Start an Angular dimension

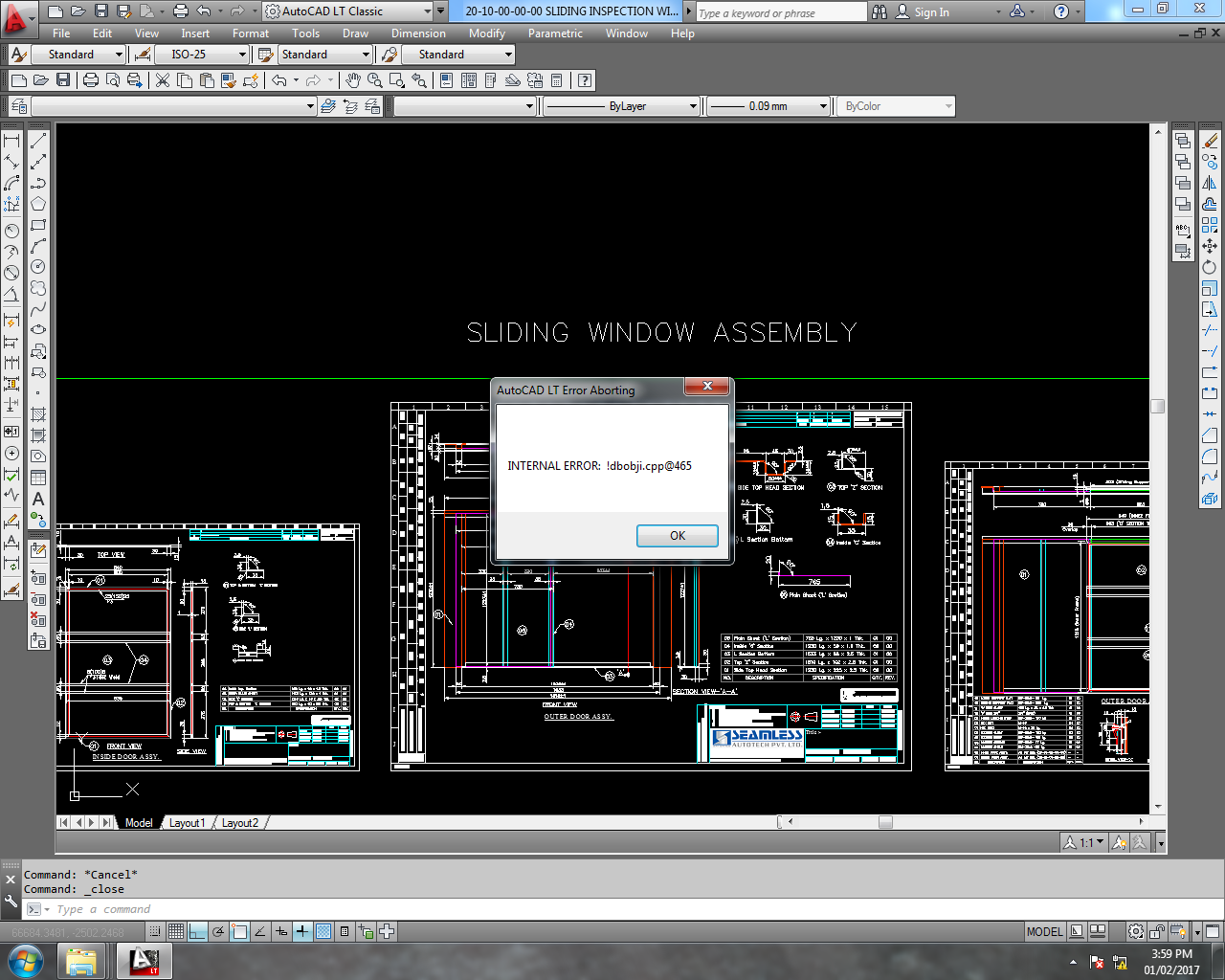(x=11, y=294)
